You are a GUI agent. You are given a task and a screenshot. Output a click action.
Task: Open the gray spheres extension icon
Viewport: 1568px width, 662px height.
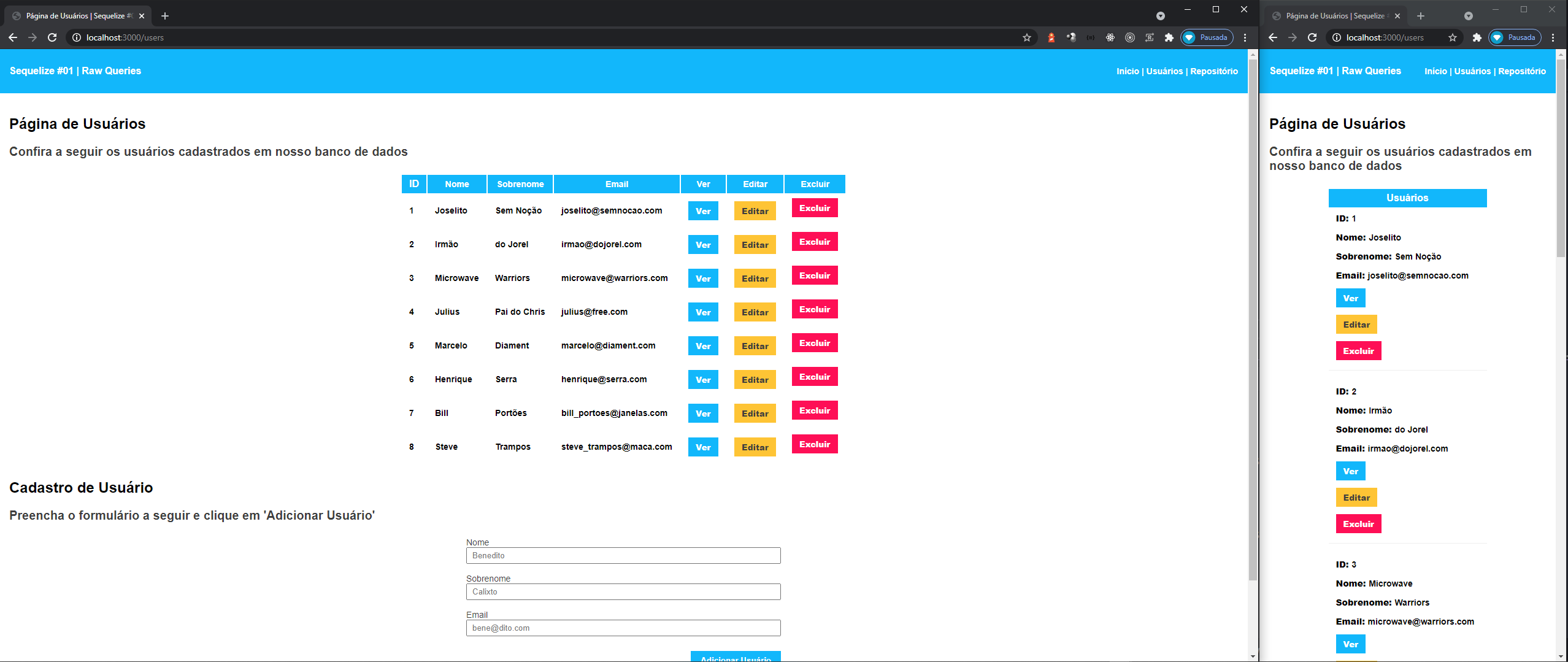(x=1071, y=37)
